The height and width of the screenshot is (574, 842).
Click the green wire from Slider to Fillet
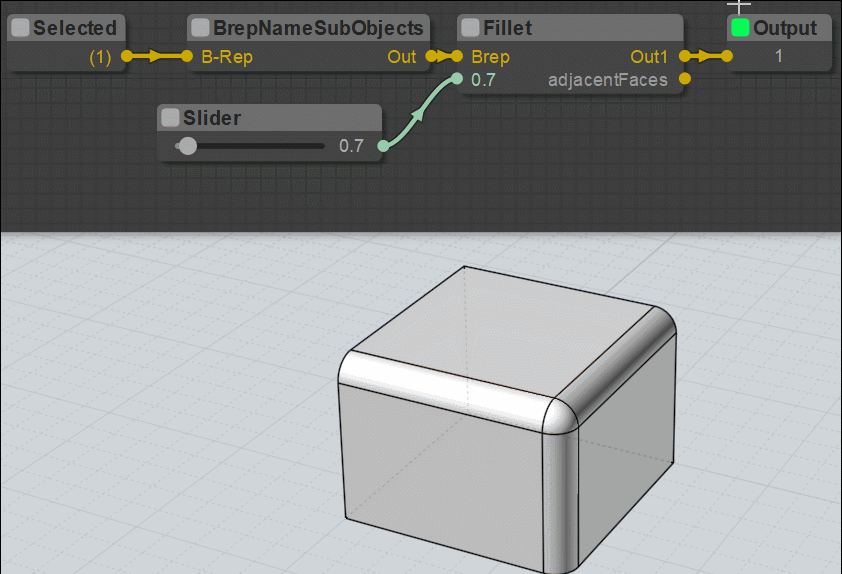click(420, 113)
